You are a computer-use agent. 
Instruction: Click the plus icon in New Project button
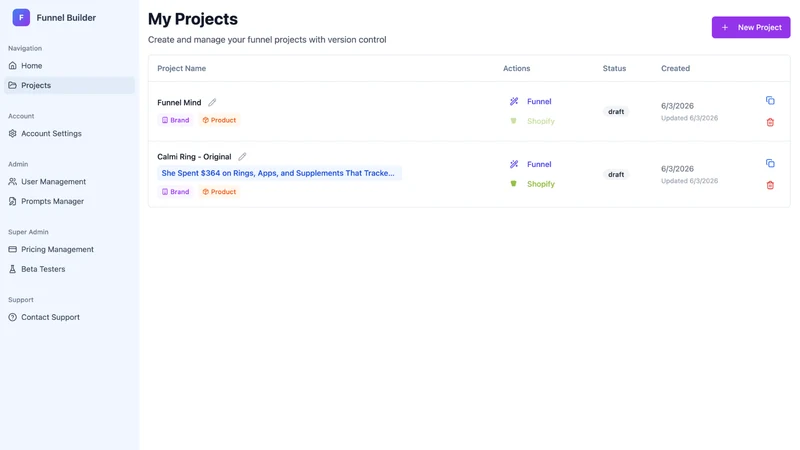pos(724,28)
